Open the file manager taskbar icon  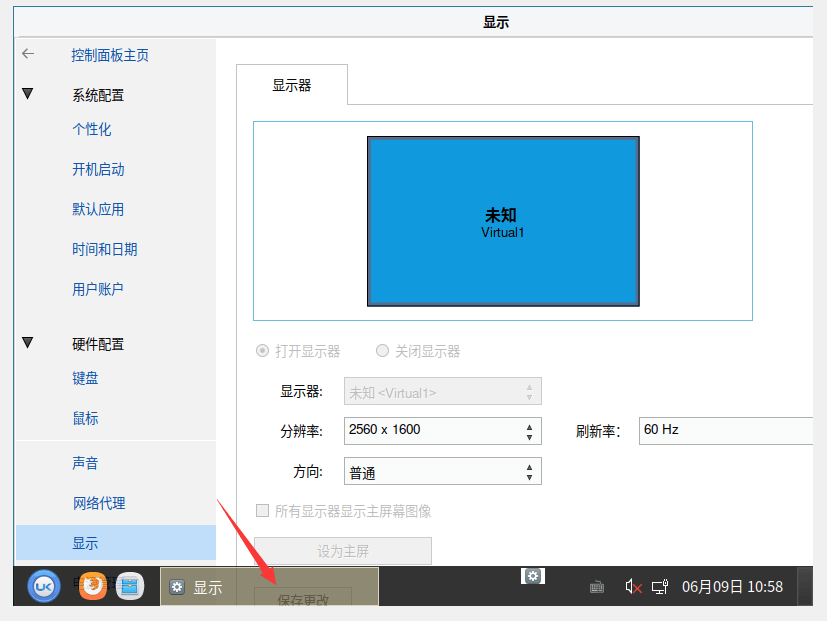point(130,587)
